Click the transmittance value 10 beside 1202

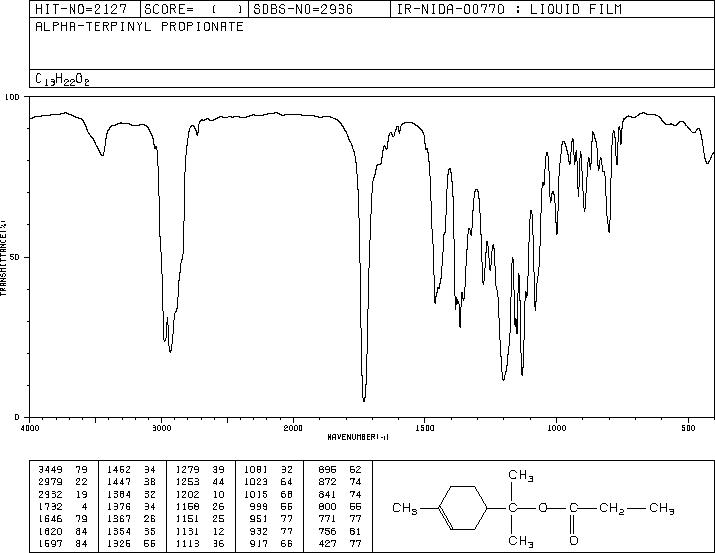click(218, 494)
